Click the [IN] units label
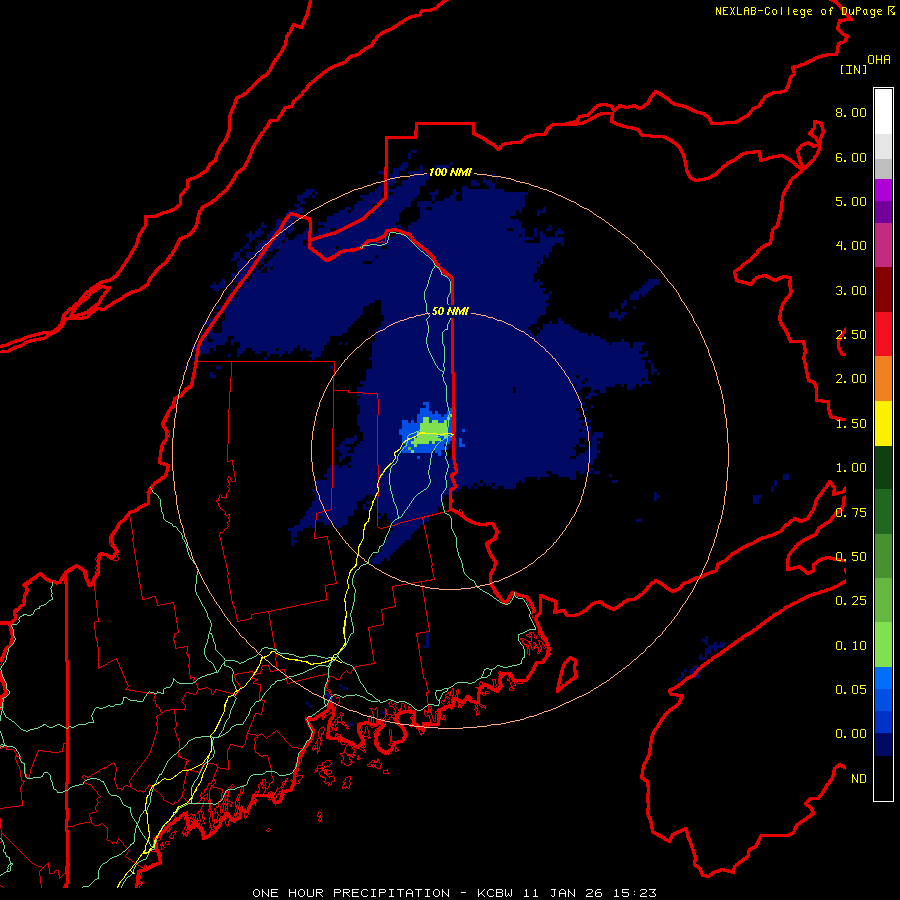900x900 pixels. [854, 69]
